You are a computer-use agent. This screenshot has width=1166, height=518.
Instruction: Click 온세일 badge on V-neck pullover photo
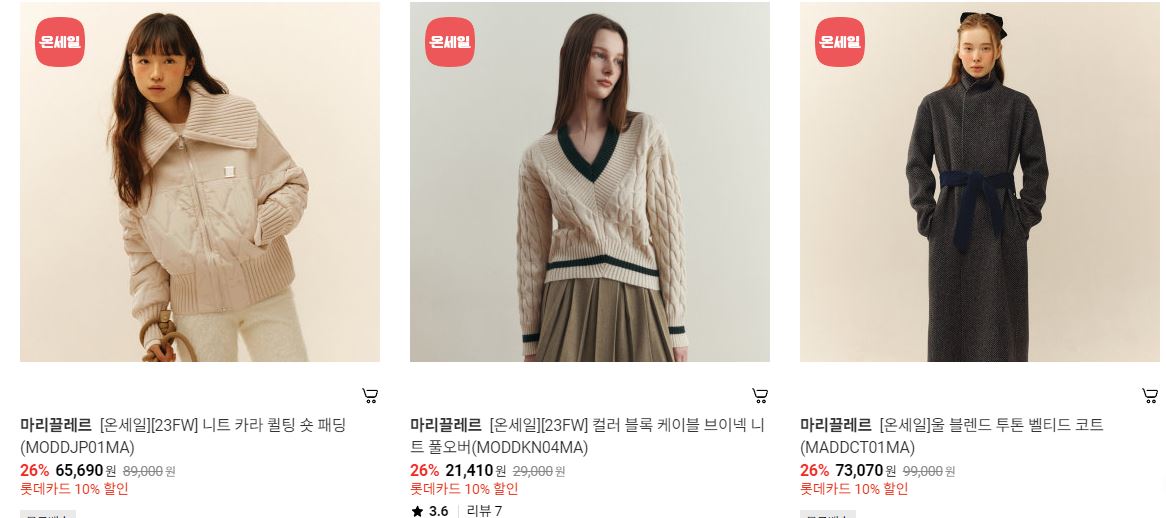[x=450, y=42]
